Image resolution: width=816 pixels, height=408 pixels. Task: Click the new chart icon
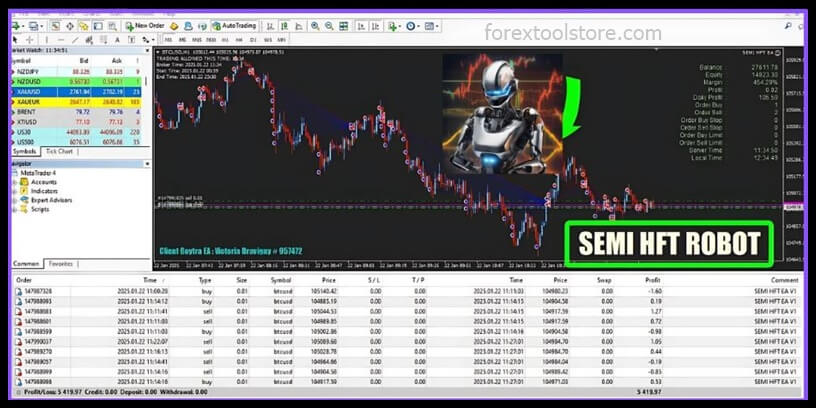16,26
